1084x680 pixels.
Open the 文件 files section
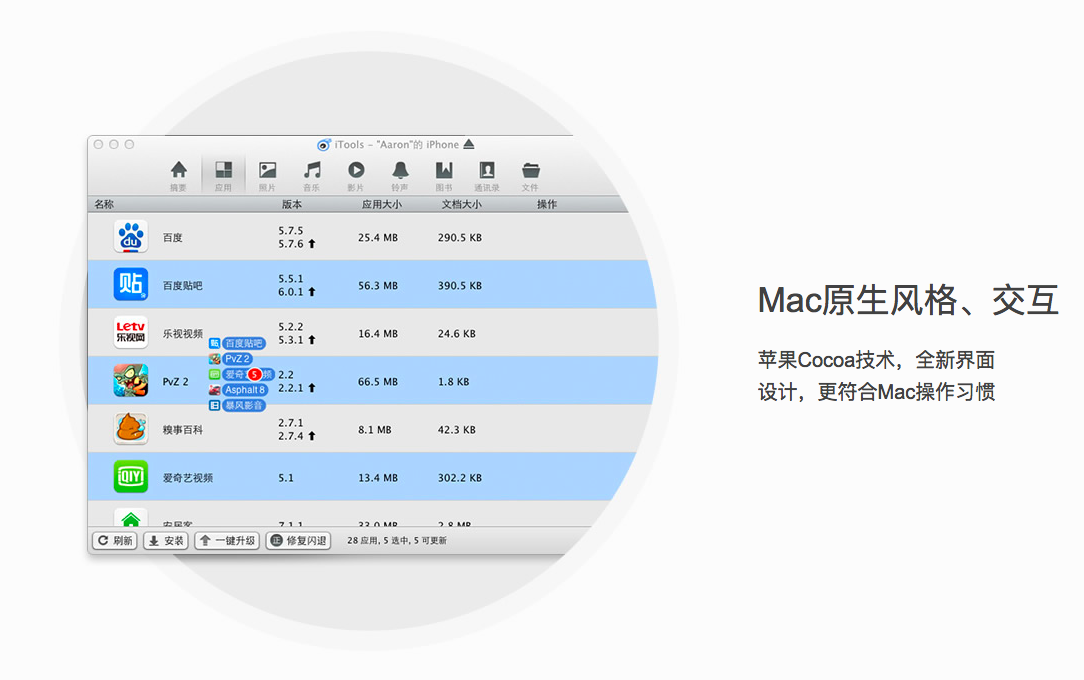530,176
